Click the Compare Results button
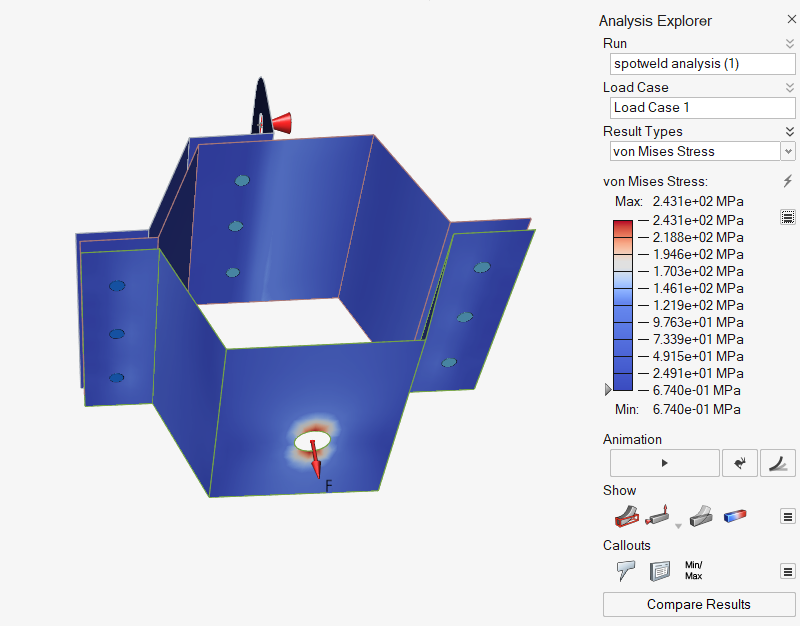Screen dimensions: 800x626 699,604
